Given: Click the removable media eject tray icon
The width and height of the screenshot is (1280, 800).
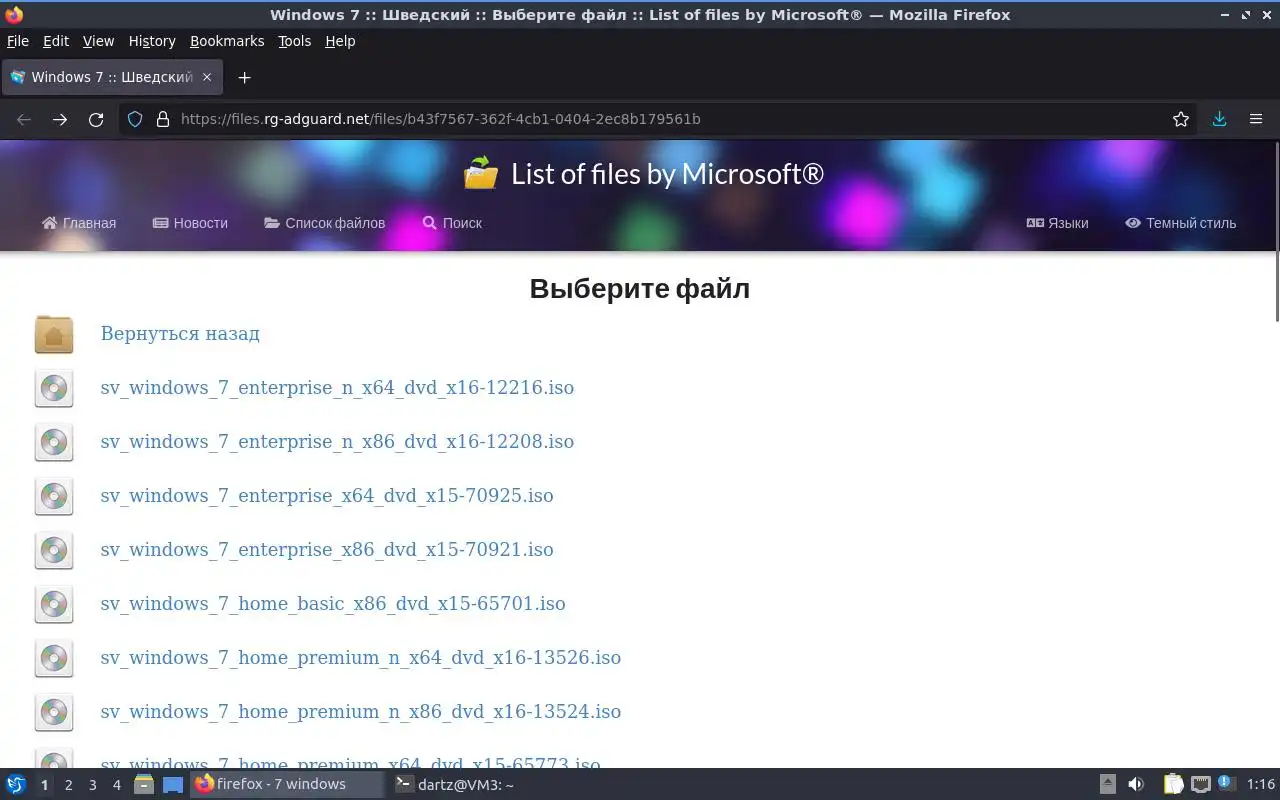Looking at the screenshot, I should tap(1108, 784).
